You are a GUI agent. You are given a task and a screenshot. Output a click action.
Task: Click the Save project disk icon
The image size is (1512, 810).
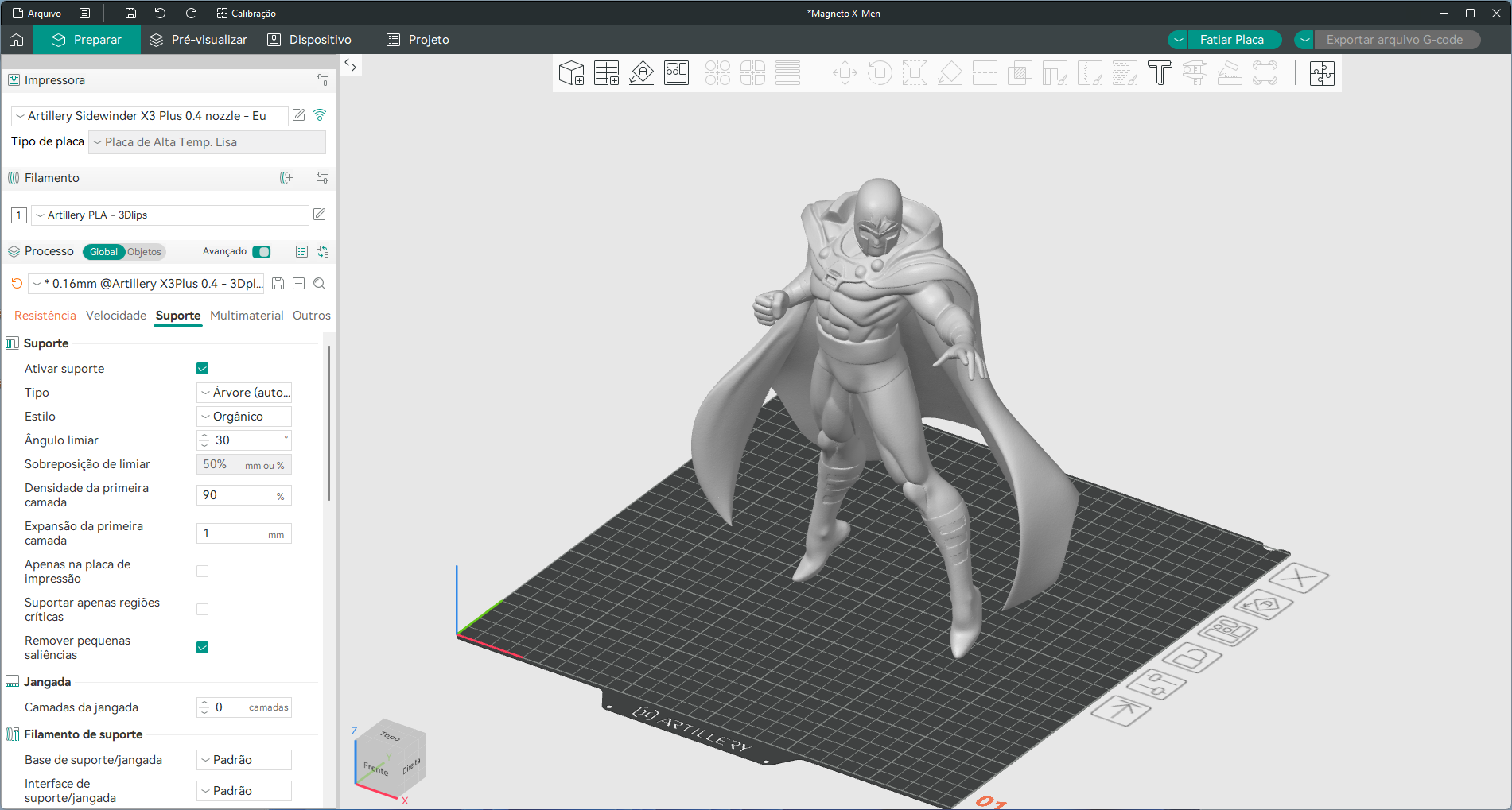[130, 13]
